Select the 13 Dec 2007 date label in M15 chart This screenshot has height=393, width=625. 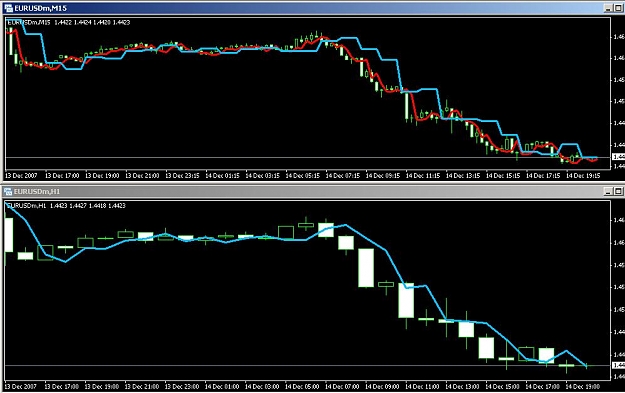[21, 175]
